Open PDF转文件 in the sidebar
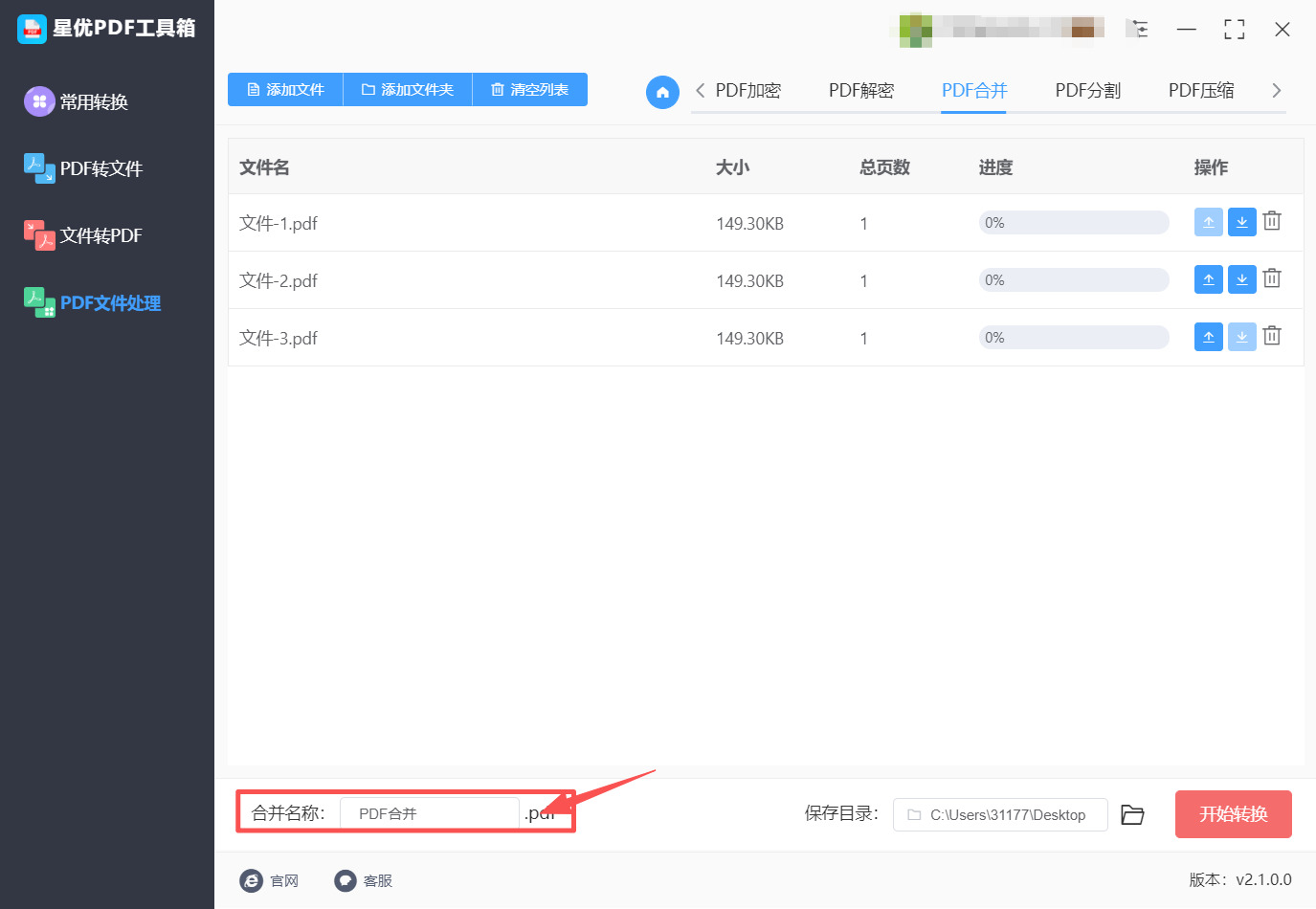1316x909 pixels. click(83, 168)
